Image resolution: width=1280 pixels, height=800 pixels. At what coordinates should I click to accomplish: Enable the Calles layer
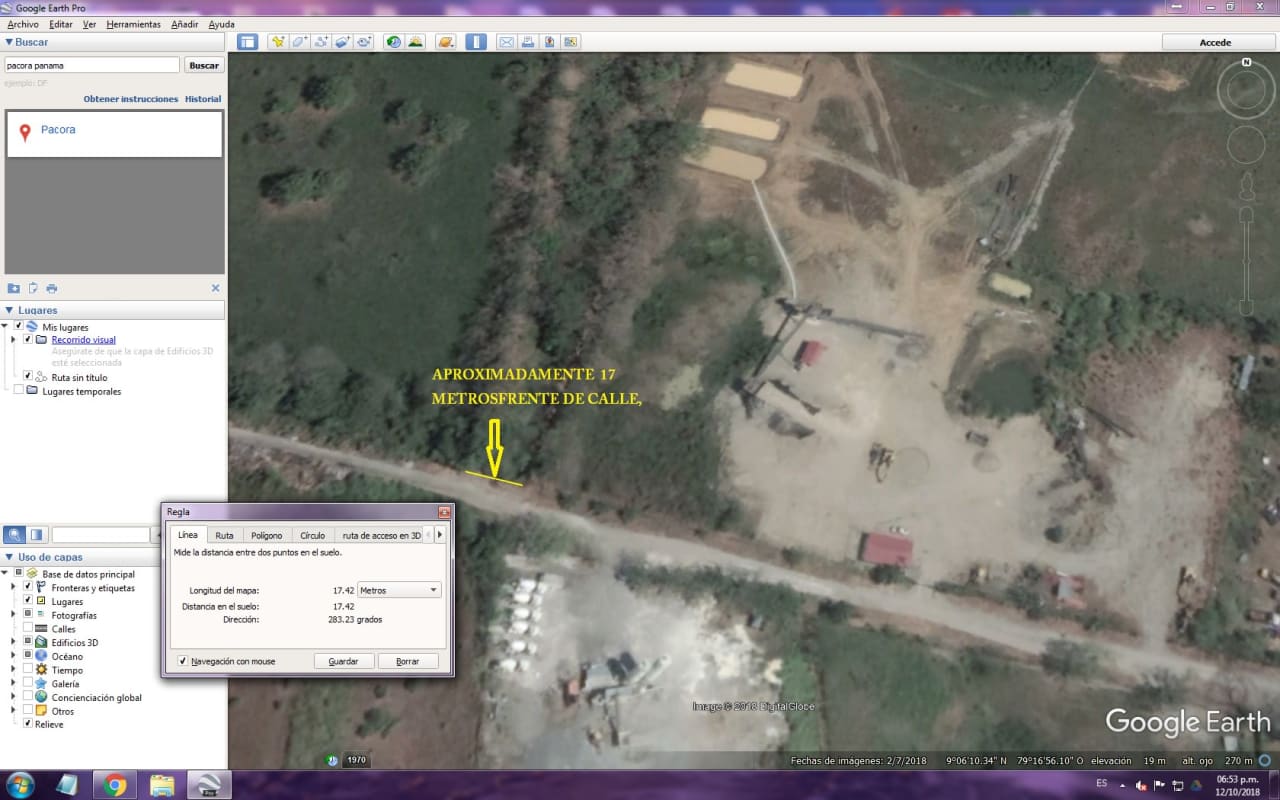pyautogui.click(x=27, y=627)
